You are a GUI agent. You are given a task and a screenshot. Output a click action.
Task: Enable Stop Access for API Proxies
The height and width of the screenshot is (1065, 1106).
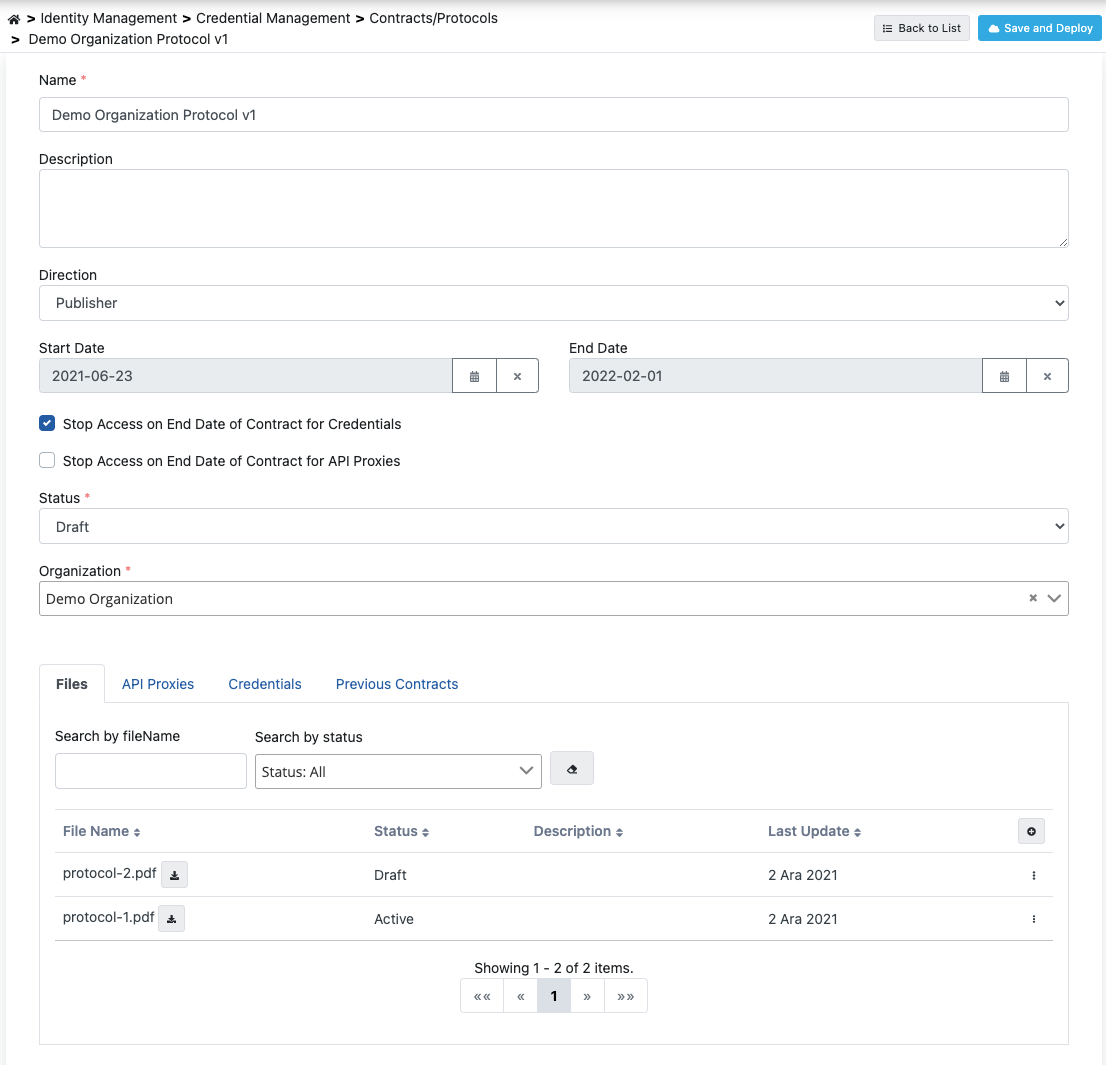(x=47, y=461)
